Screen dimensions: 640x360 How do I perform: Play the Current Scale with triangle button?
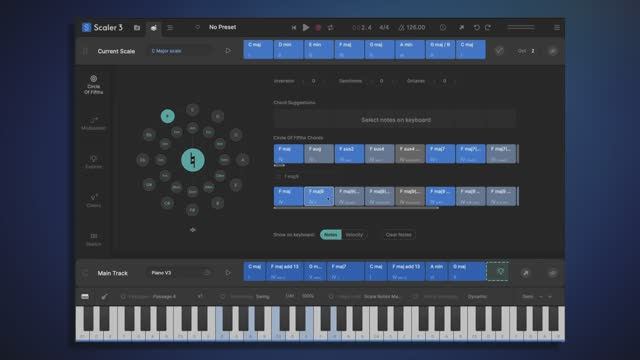(x=228, y=51)
